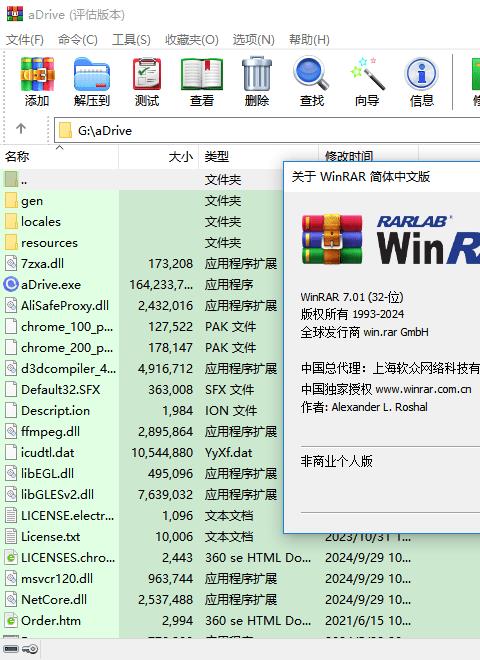
Task: Open the View (查看) book icon
Action: pyautogui.click(x=202, y=81)
